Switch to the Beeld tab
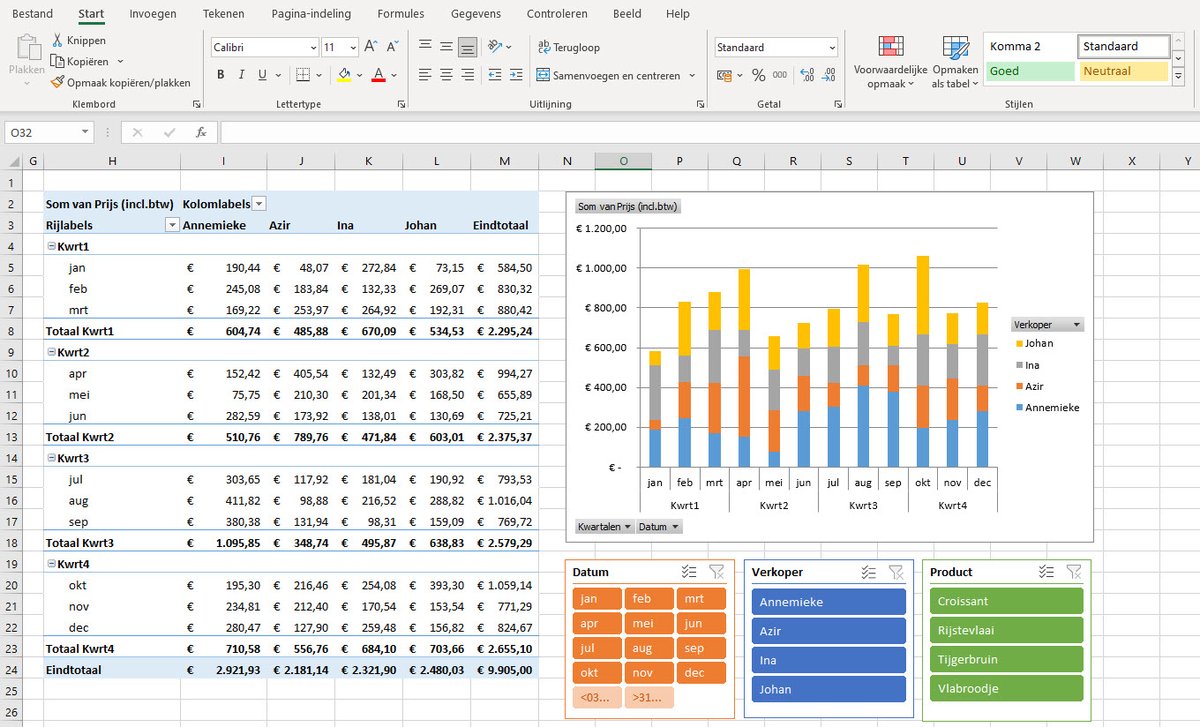1200x727 pixels. point(626,14)
